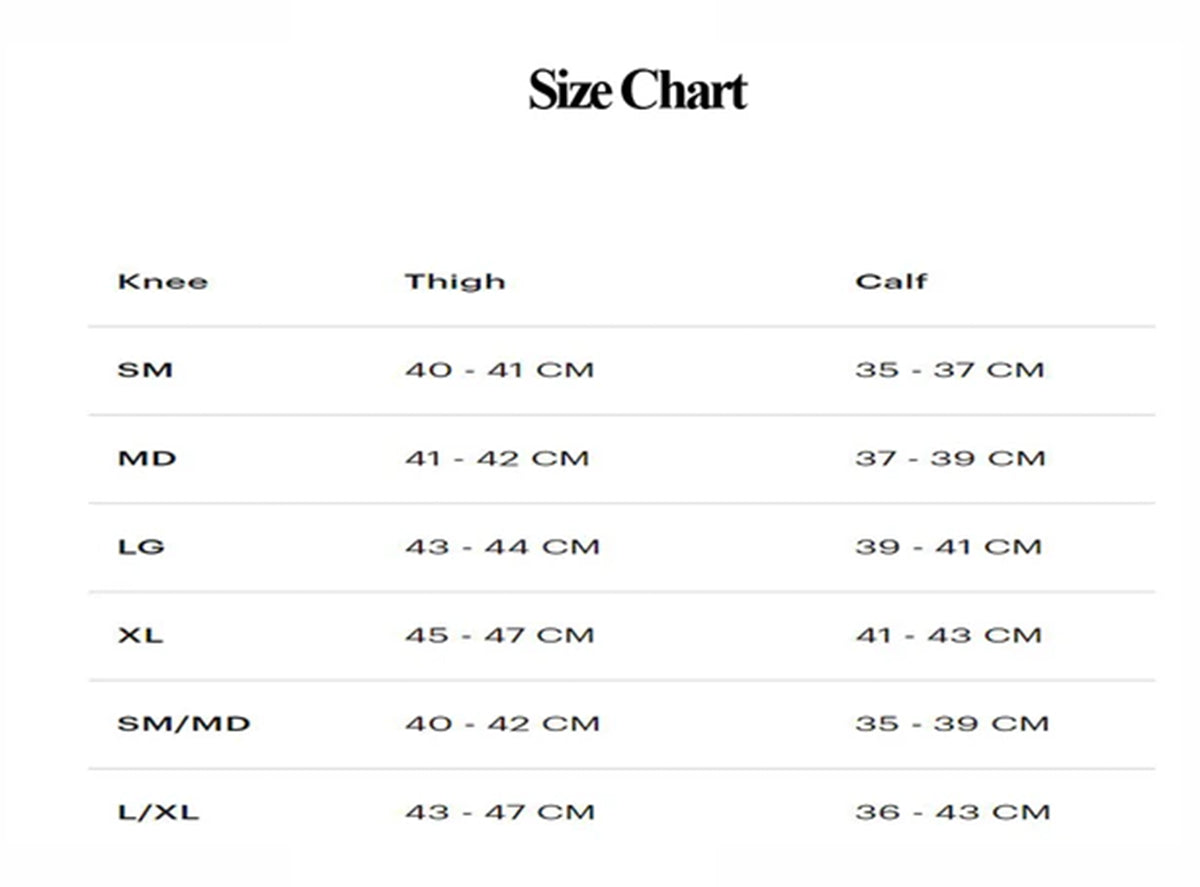1200x887 pixels.
Task: Select the XL size row label
Action: click(140, 635)
